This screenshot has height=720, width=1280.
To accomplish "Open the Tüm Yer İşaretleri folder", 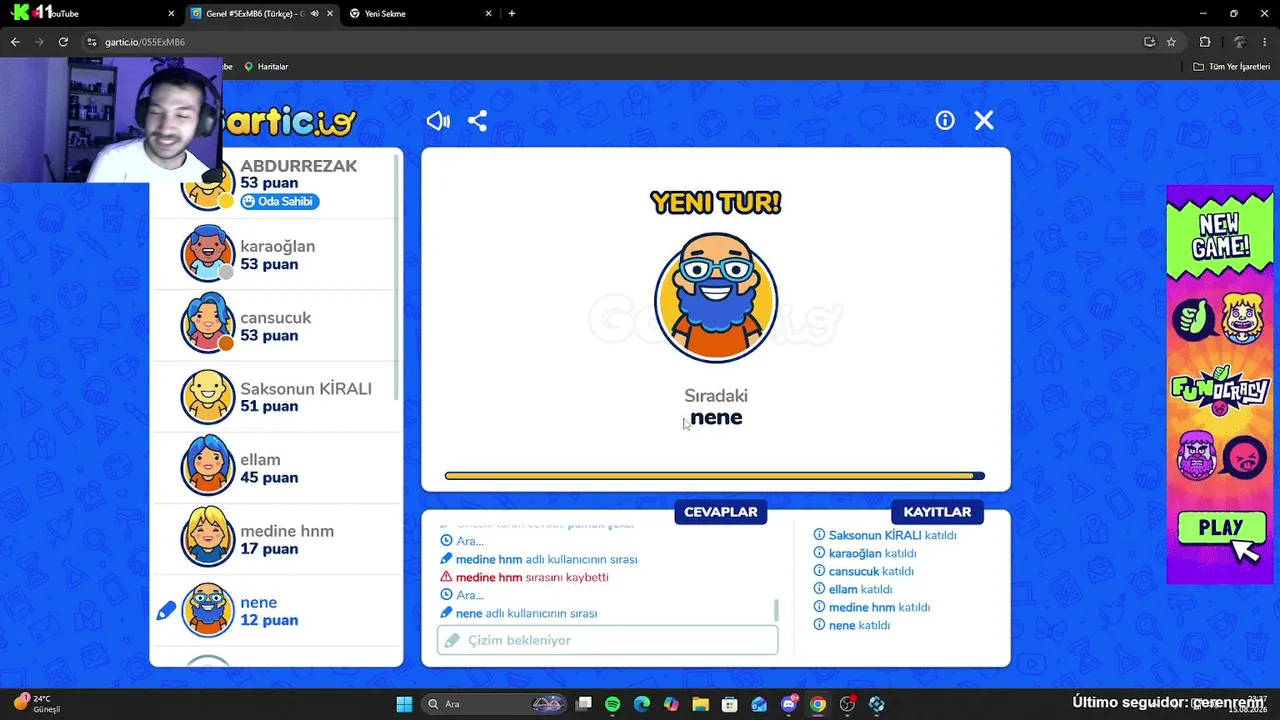I will [x=1231, y=66].
